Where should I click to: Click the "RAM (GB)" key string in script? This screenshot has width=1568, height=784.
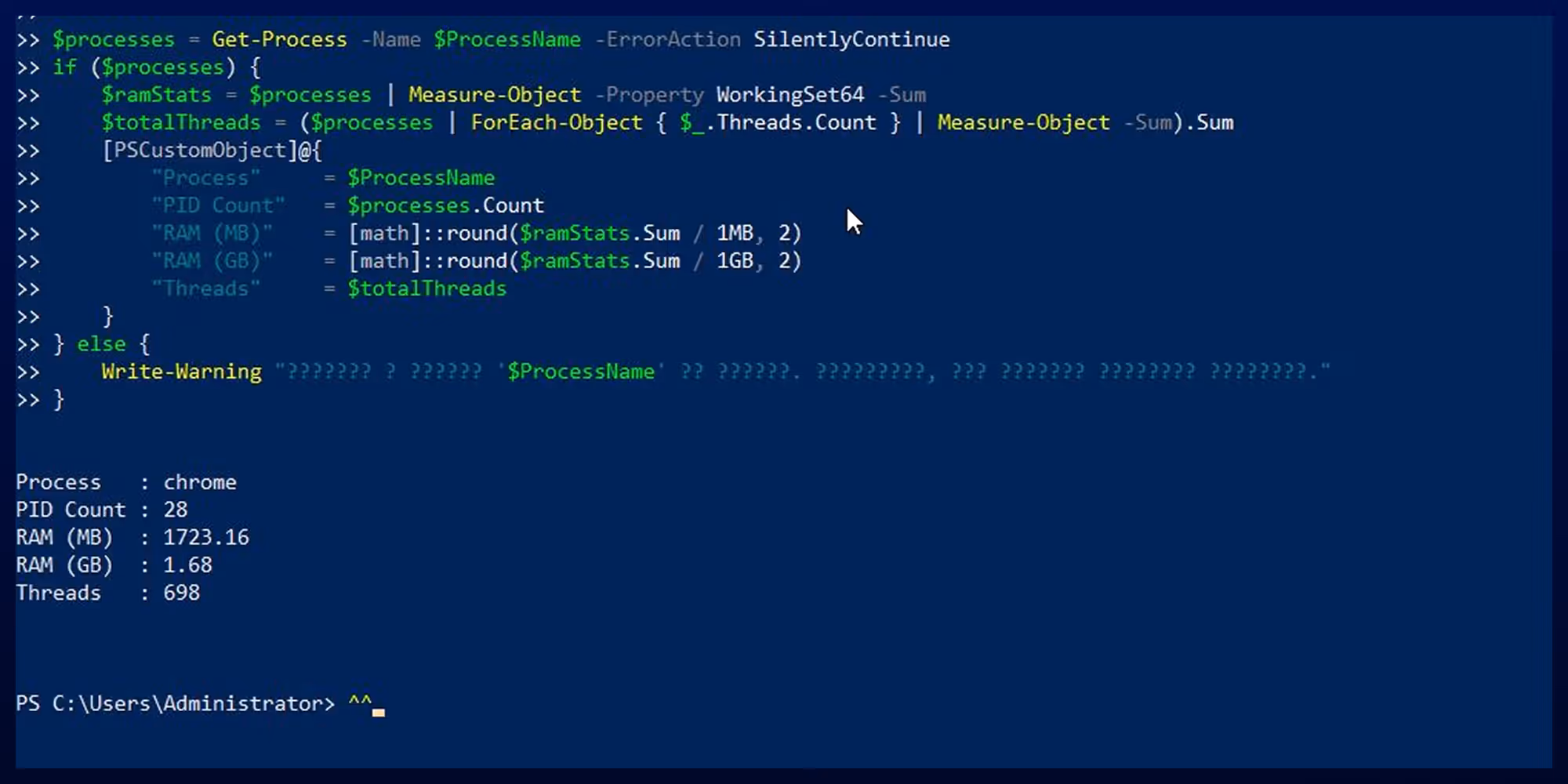pos(212,261)
